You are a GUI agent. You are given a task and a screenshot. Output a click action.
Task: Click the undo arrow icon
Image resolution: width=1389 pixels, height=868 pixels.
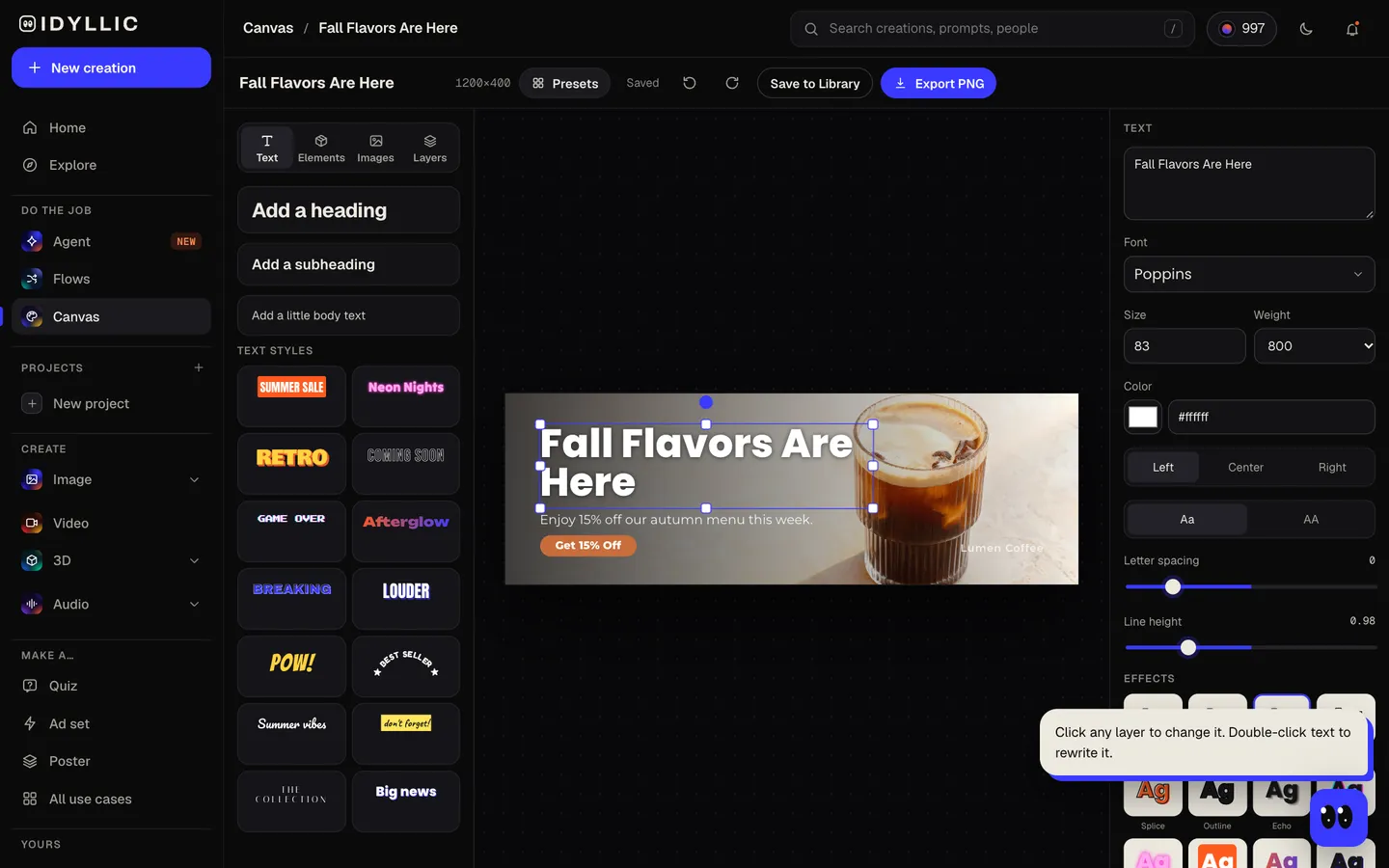[690, 83]
